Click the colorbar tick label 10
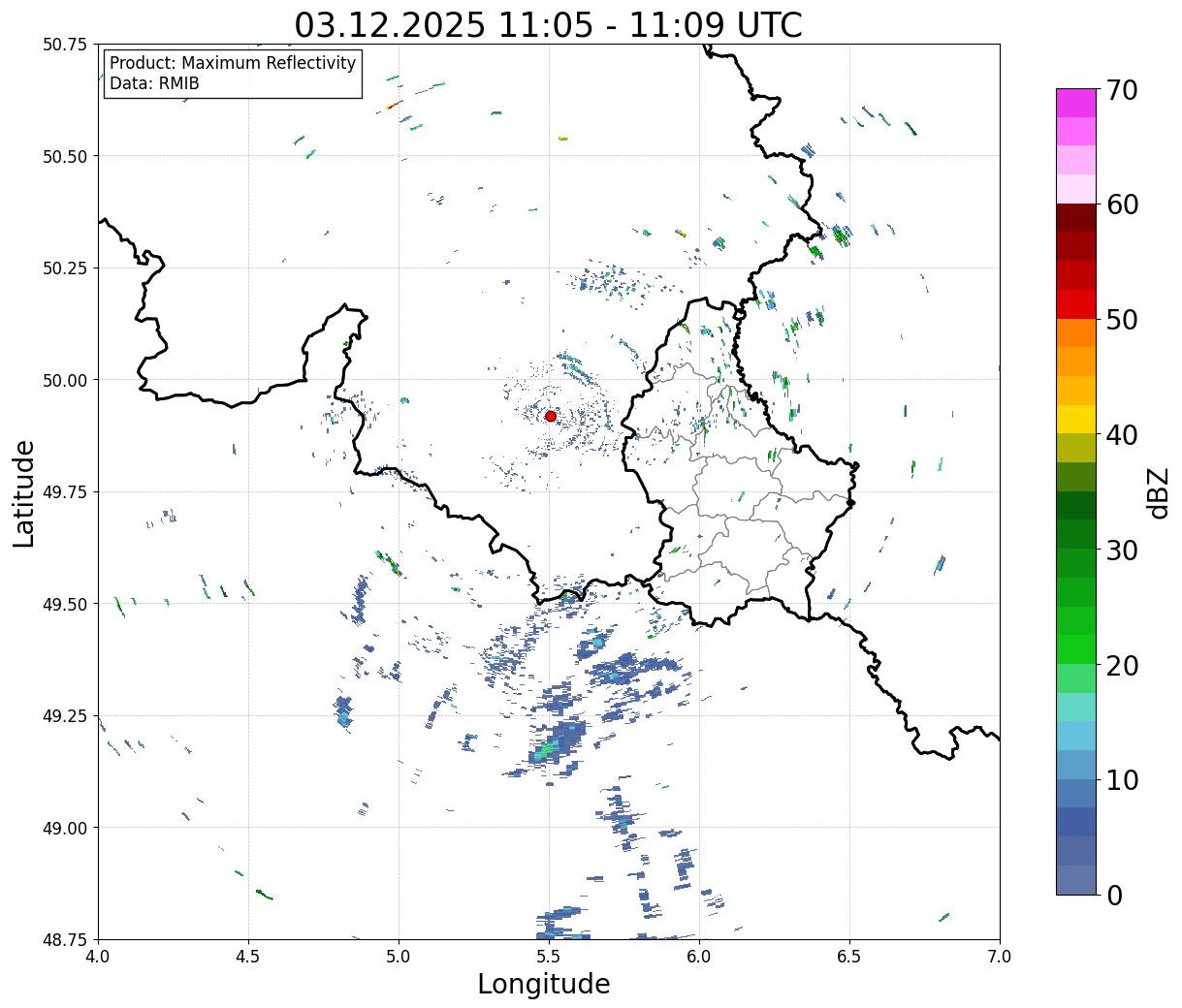The width and height of the screenshot is (1182, 1008). pyautogui.click(x=1122, y=779)
